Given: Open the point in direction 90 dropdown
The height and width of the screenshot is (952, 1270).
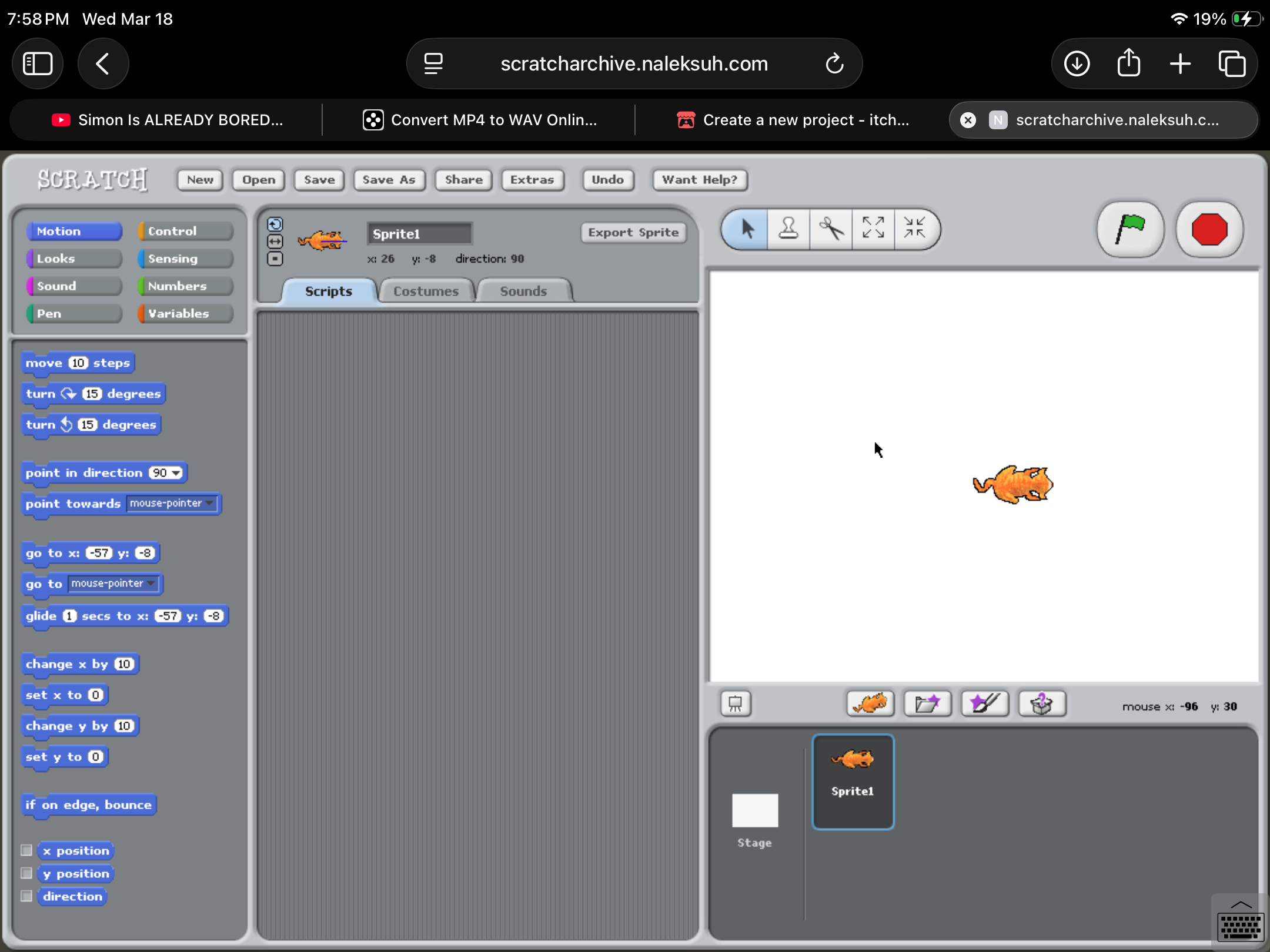Looking at the screenshot, I should [x=176, y=473].
